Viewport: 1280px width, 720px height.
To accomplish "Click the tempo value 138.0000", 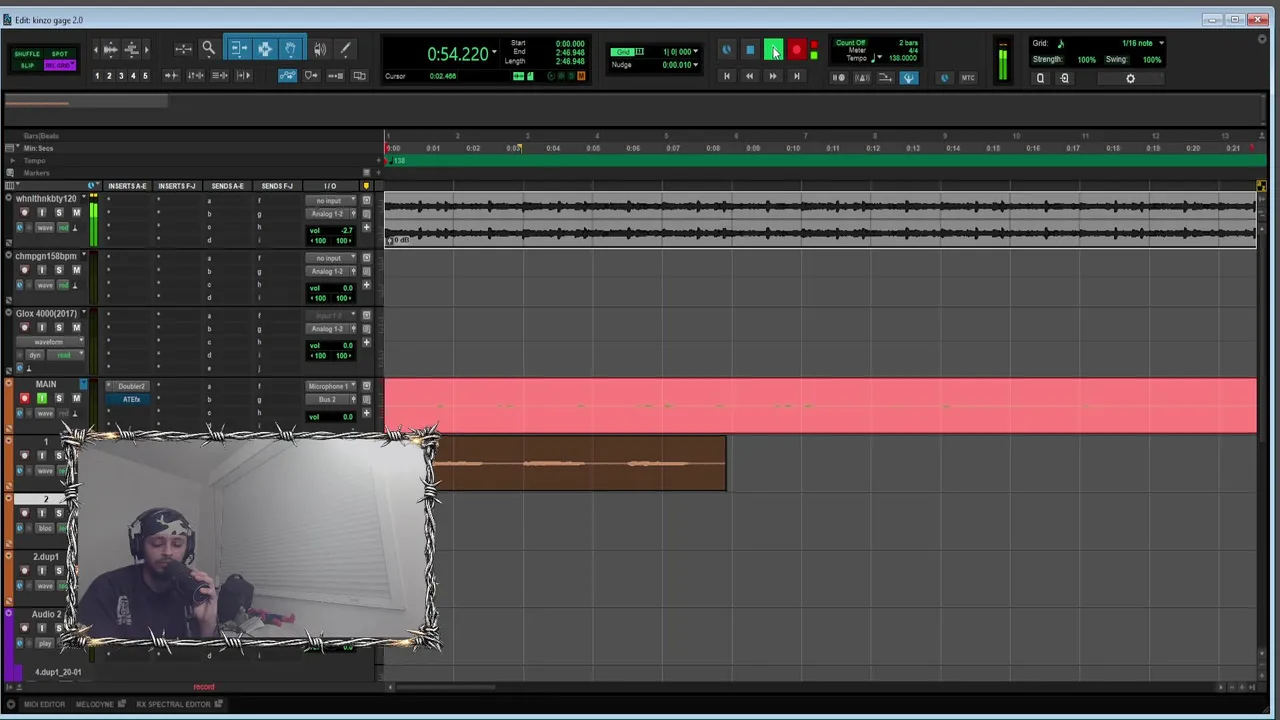I will 902,58.
